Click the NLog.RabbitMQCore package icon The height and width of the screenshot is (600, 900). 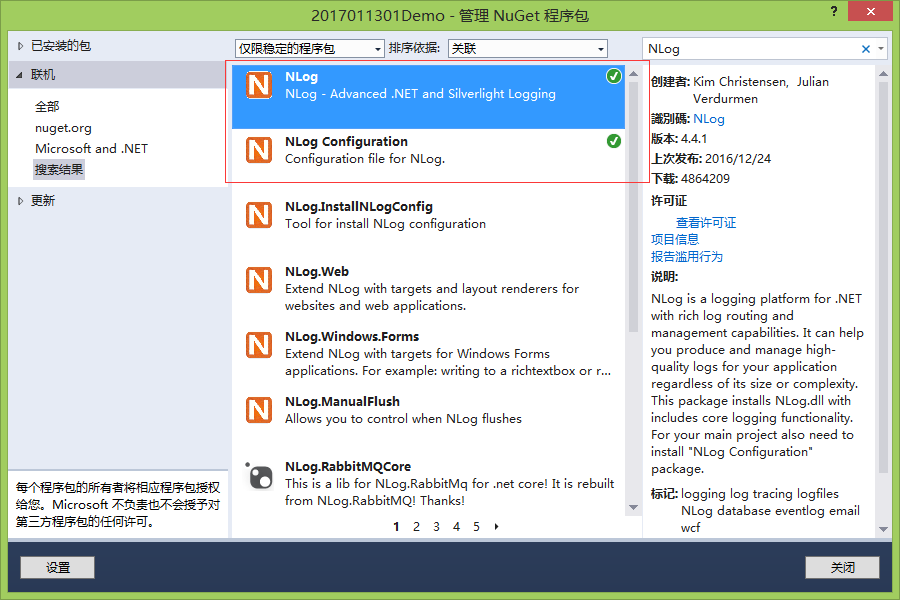click(259, 475)
